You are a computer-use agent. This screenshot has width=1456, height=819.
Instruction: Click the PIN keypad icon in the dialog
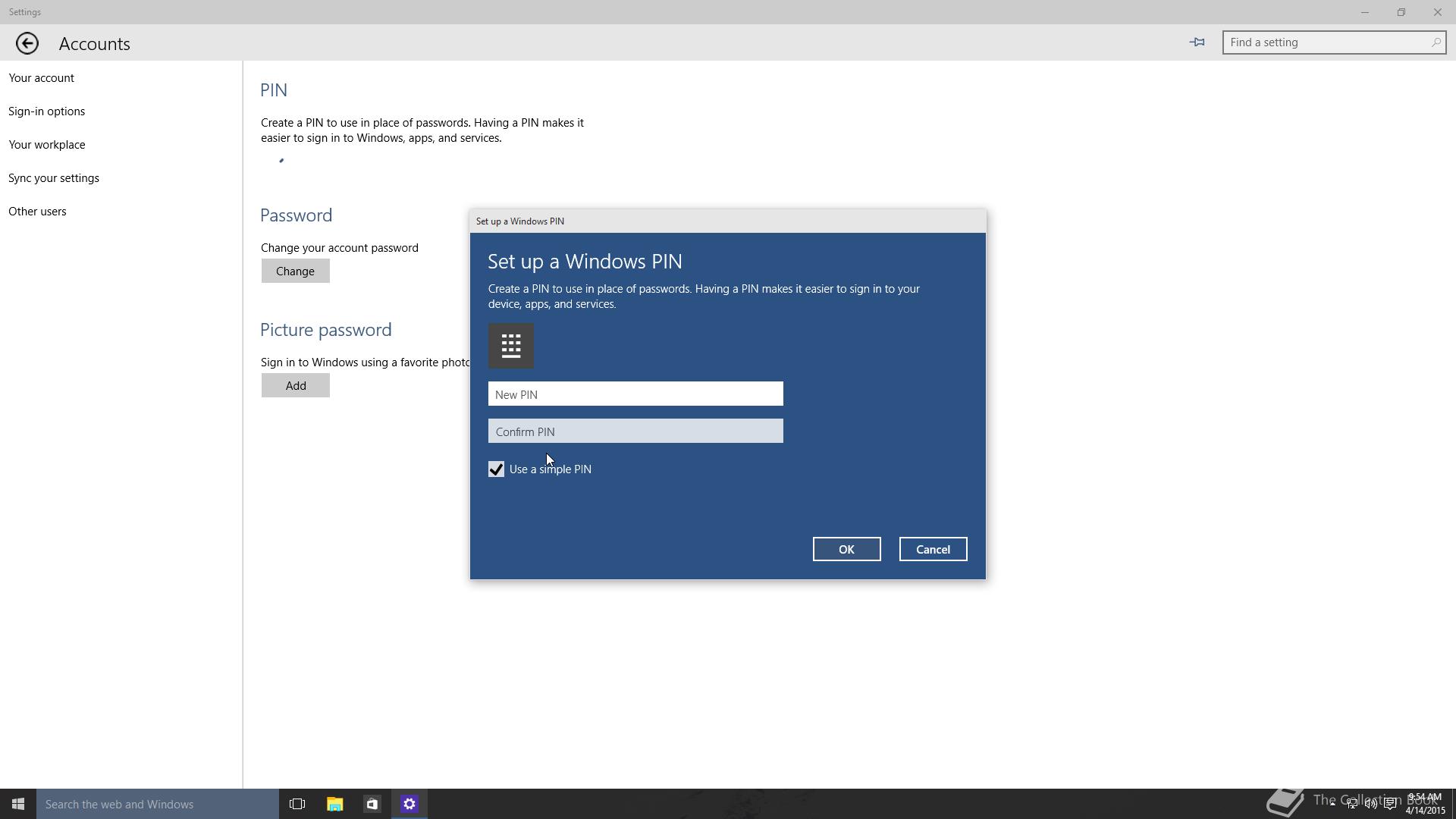tap(511, 346)
